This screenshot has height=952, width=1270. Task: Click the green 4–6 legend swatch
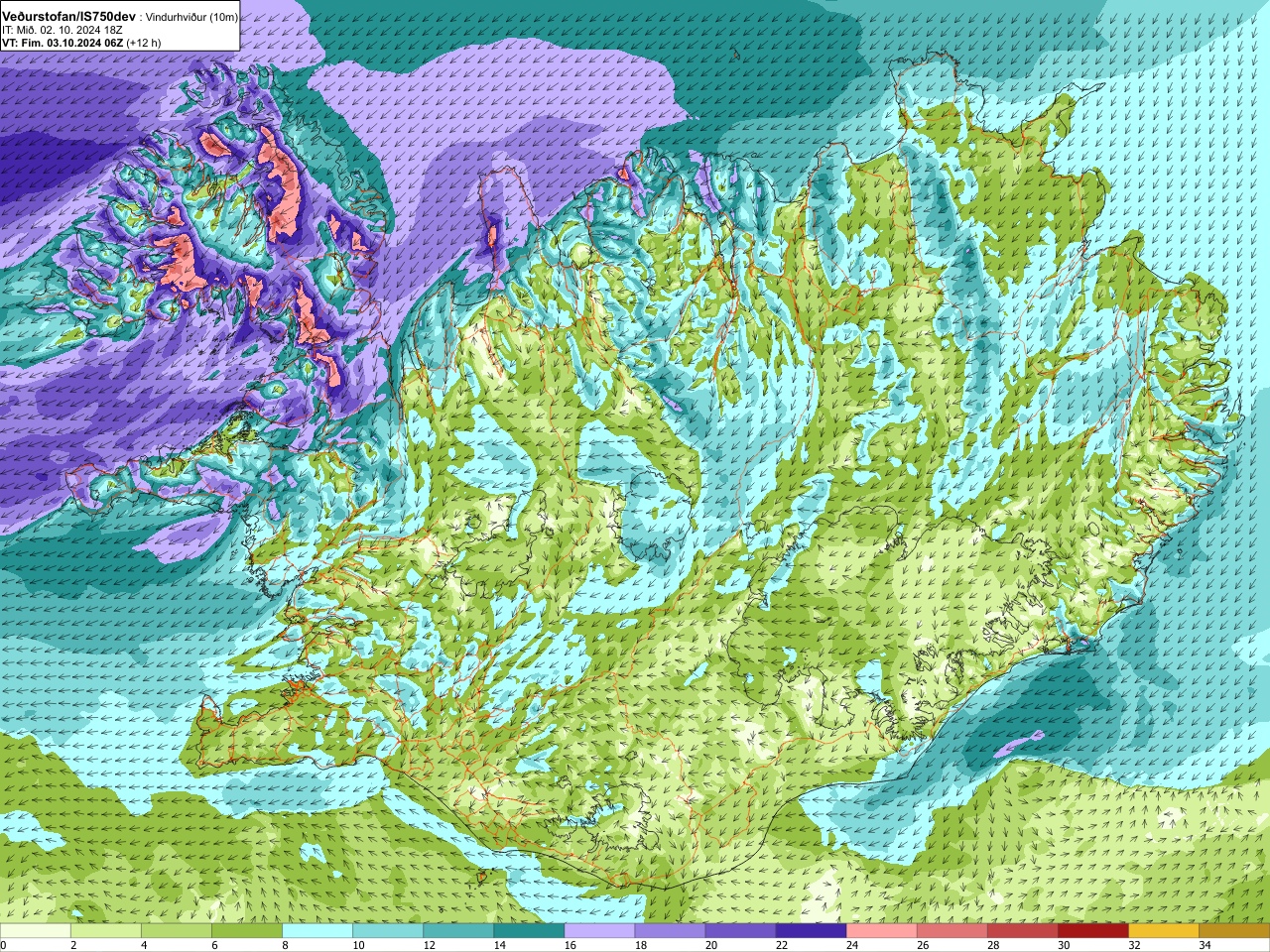tap(177, 931)
